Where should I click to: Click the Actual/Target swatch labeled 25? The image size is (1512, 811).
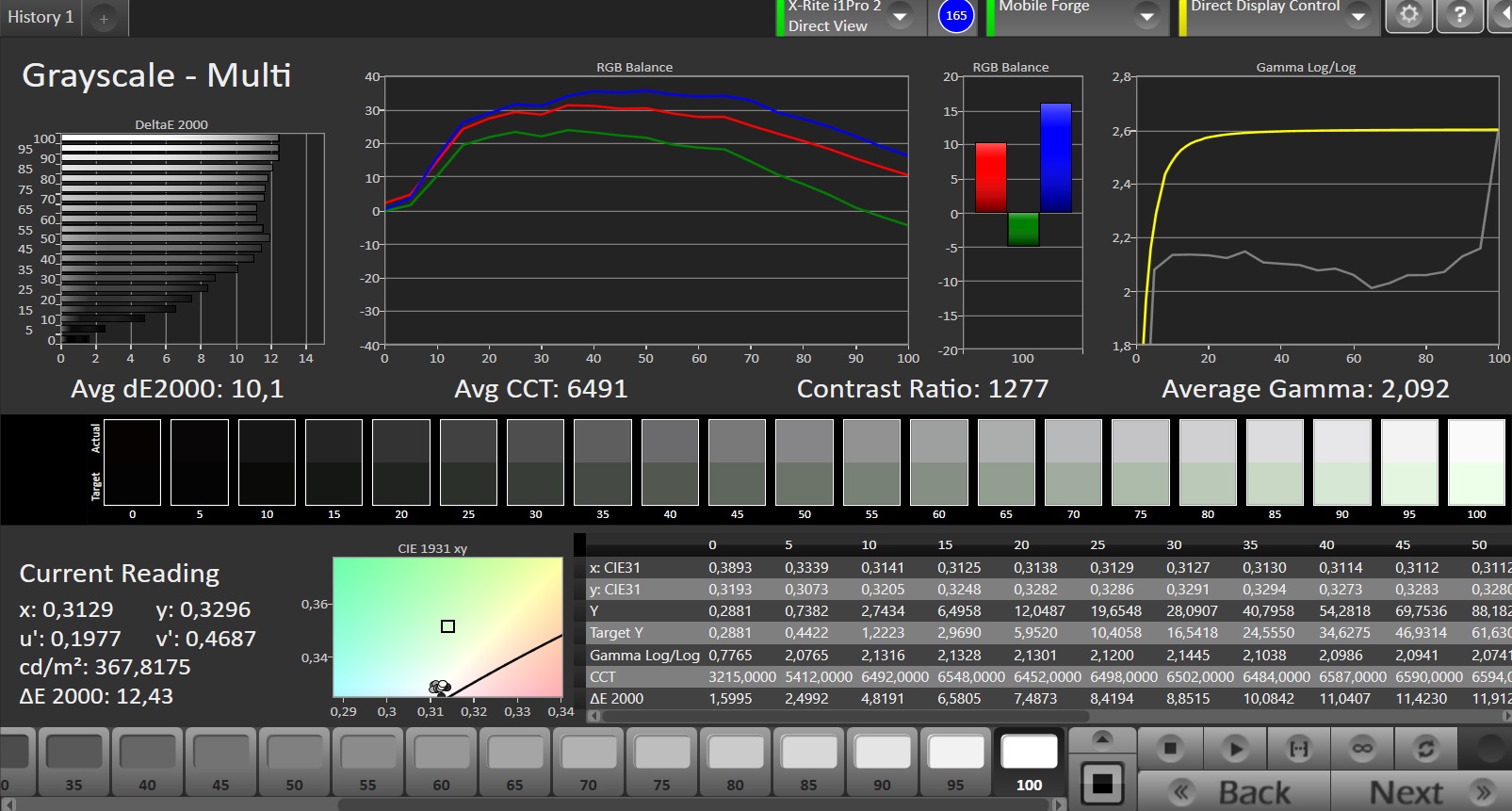coord(468,462)
